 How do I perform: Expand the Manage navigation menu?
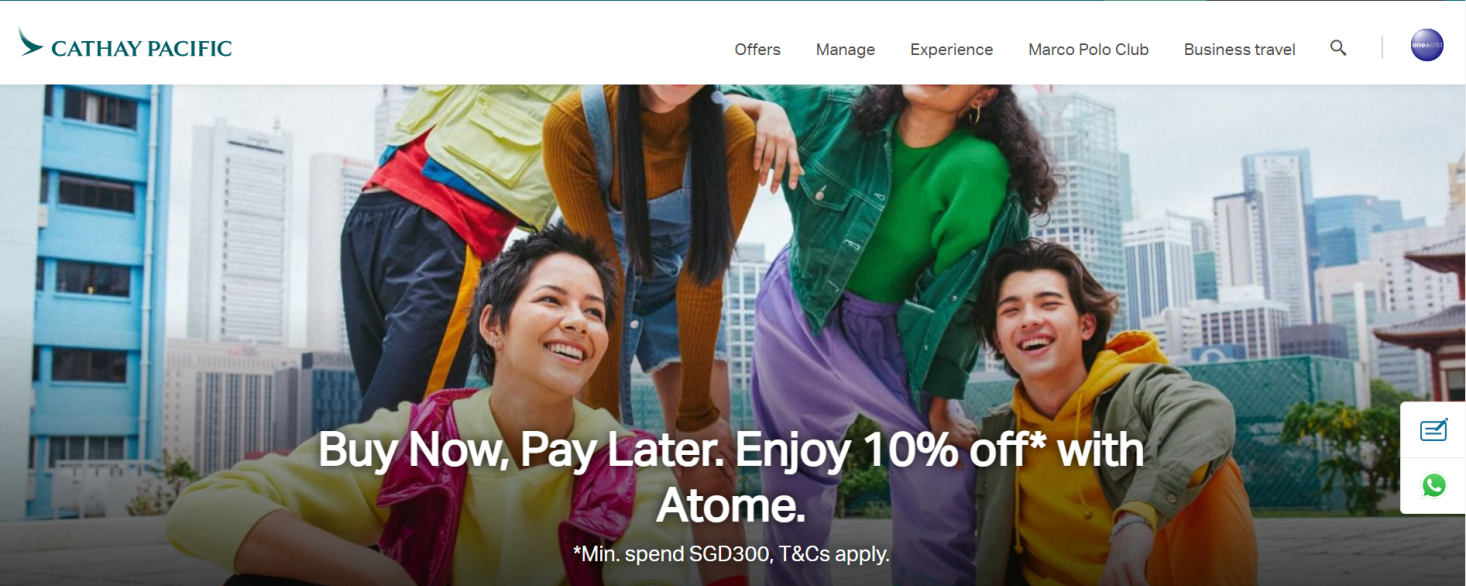tap(845, 49)
